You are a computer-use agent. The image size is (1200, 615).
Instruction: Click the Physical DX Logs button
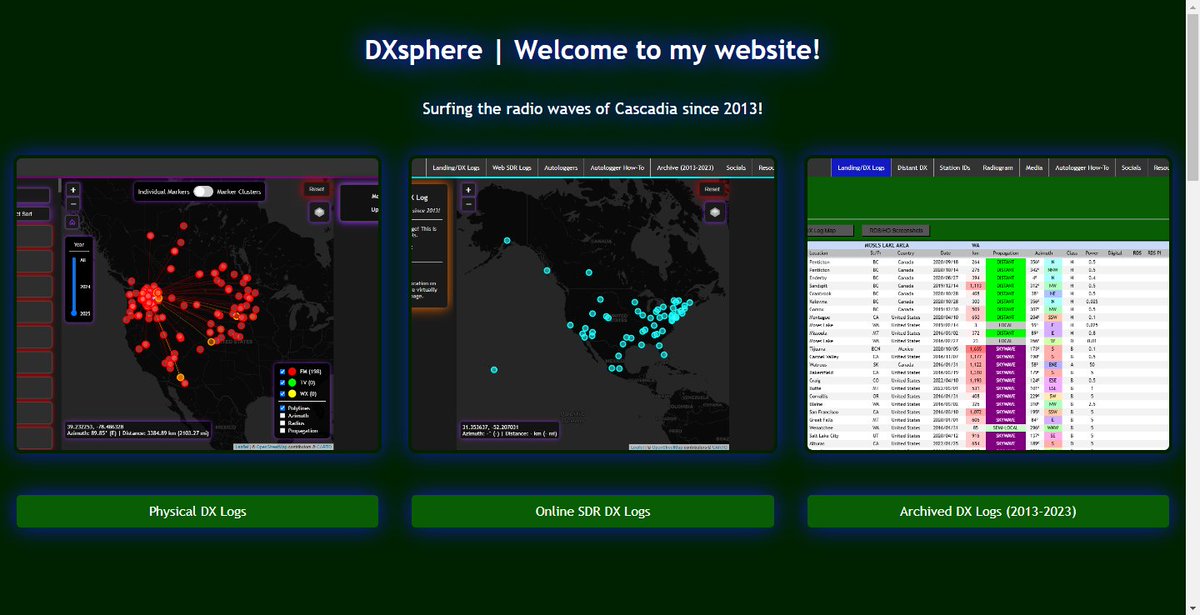pyautogui.click(x=197, y=511)
